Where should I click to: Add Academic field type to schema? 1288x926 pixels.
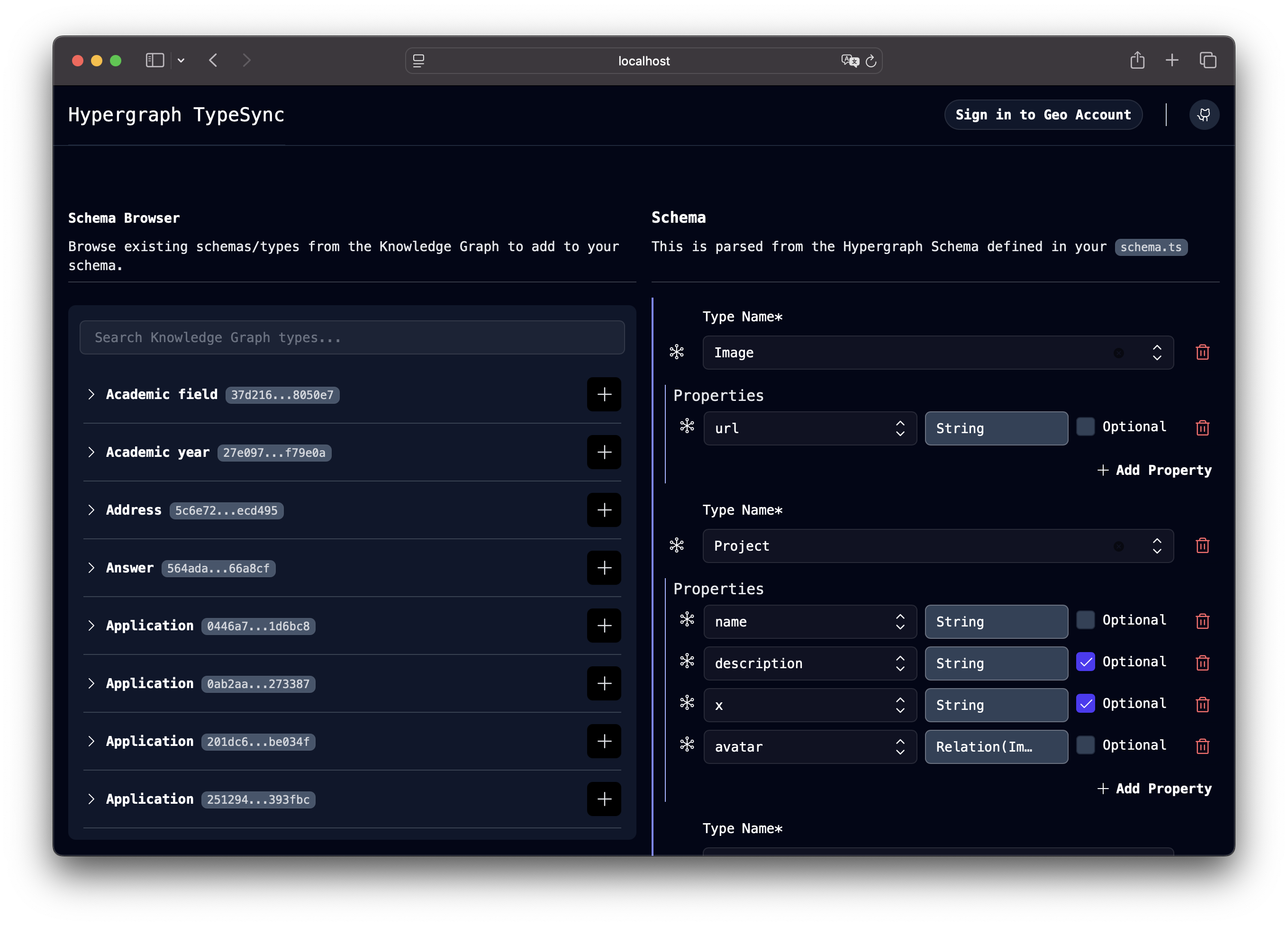click(604, 394)
